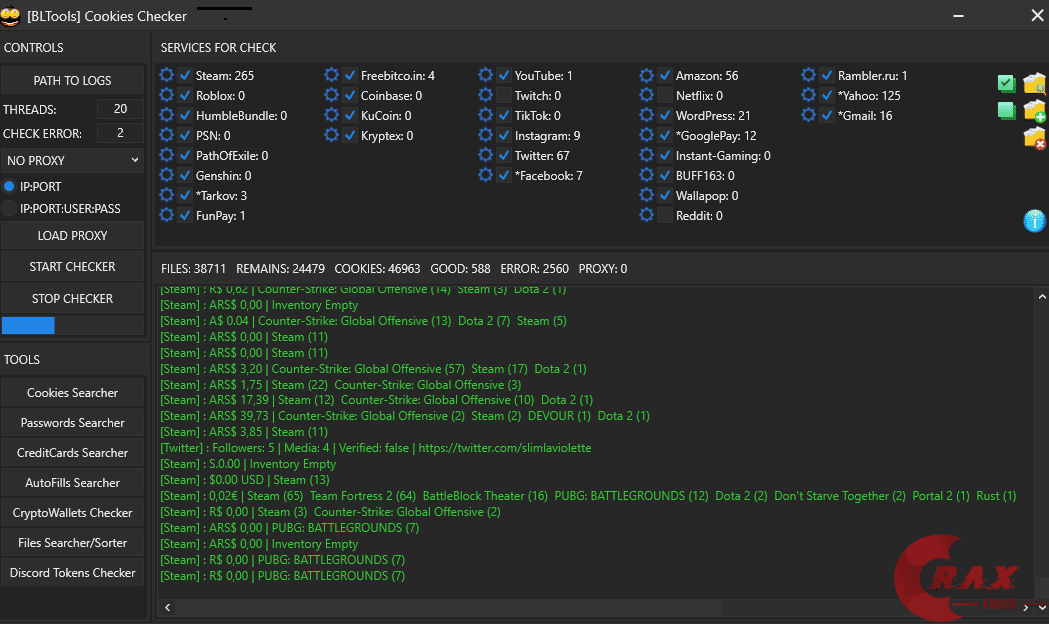Click the gear icon next to HumbleBundle

click(x=167, y=115)
